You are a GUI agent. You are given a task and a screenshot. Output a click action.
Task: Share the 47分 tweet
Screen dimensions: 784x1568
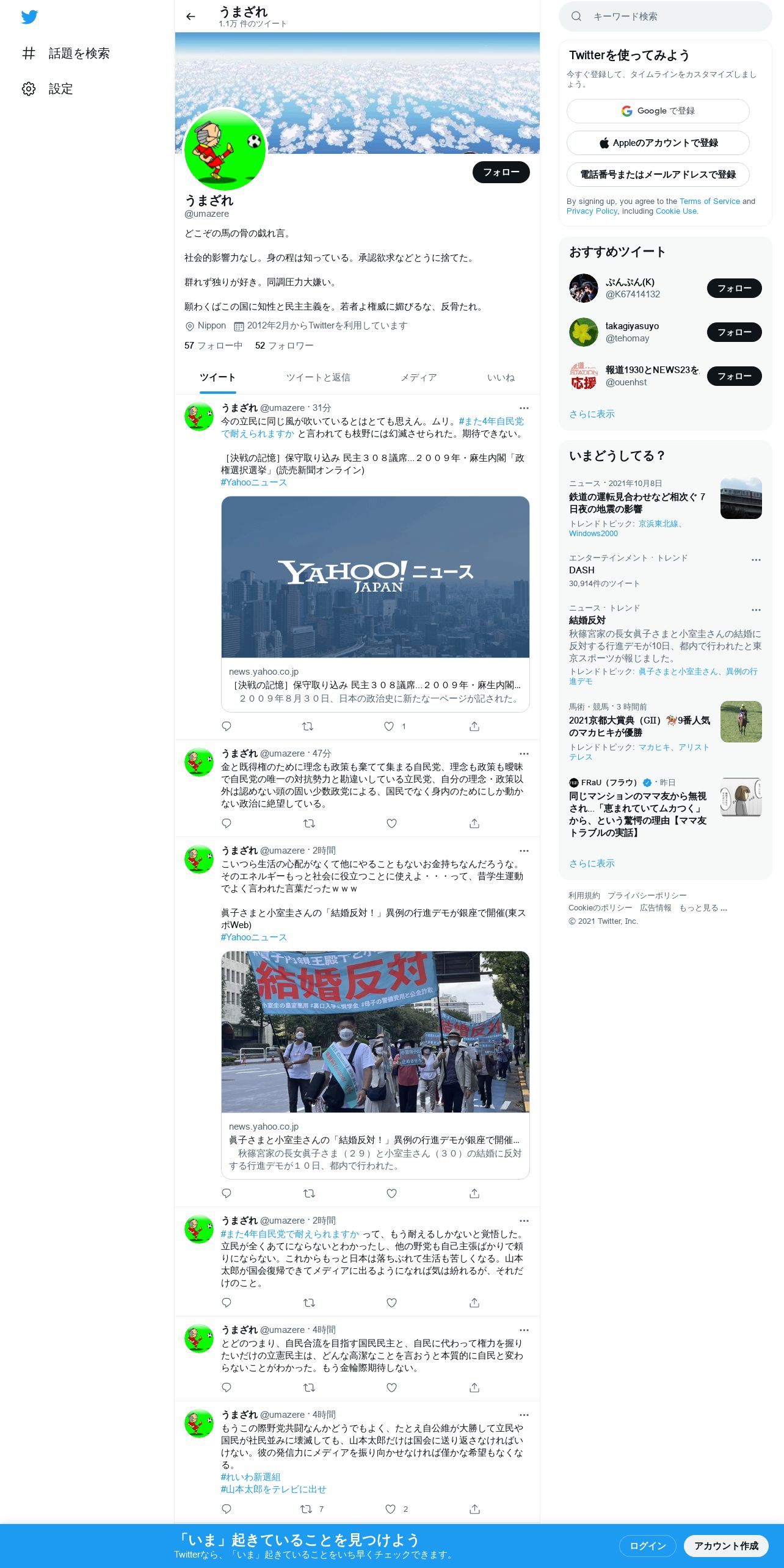coord(474,823)
